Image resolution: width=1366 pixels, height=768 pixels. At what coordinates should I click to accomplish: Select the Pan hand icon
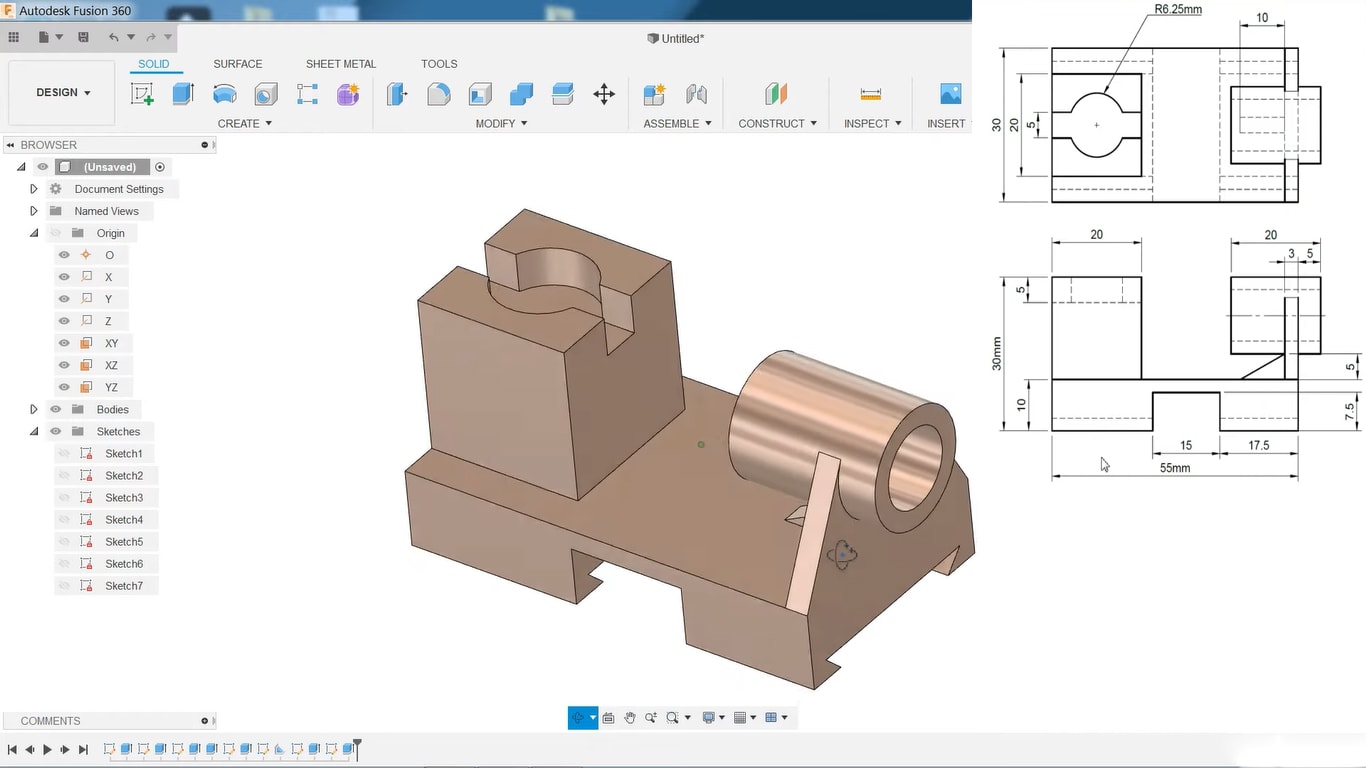(x=630, y=717)
